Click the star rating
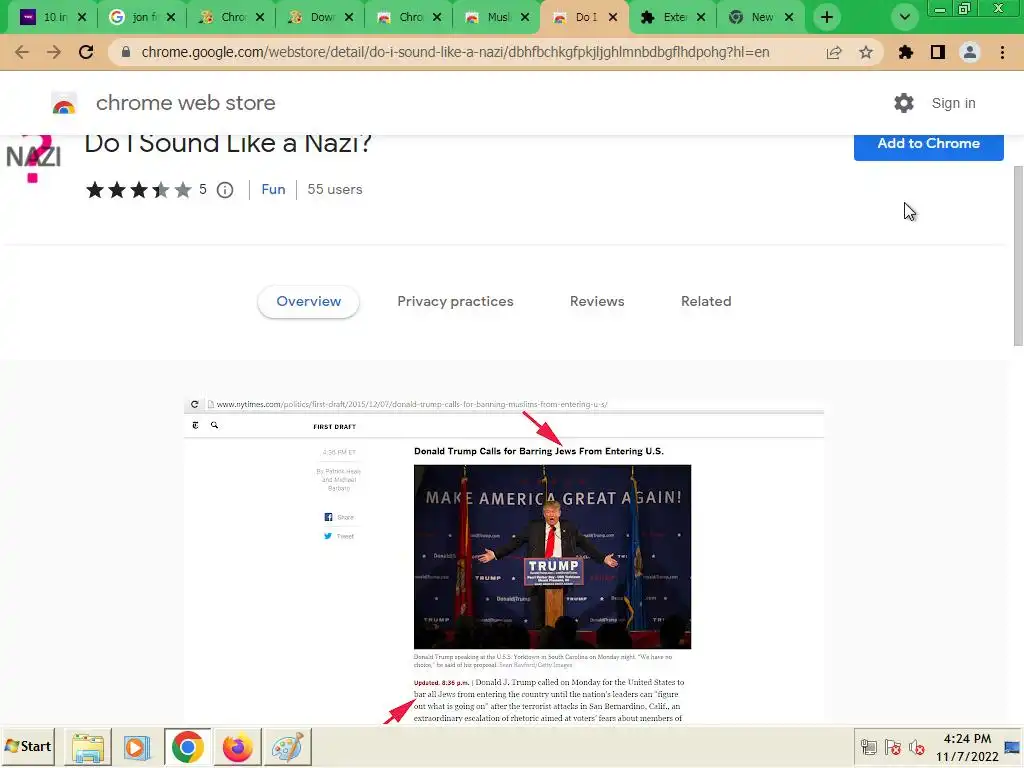1024x768 pixels. 138,190
